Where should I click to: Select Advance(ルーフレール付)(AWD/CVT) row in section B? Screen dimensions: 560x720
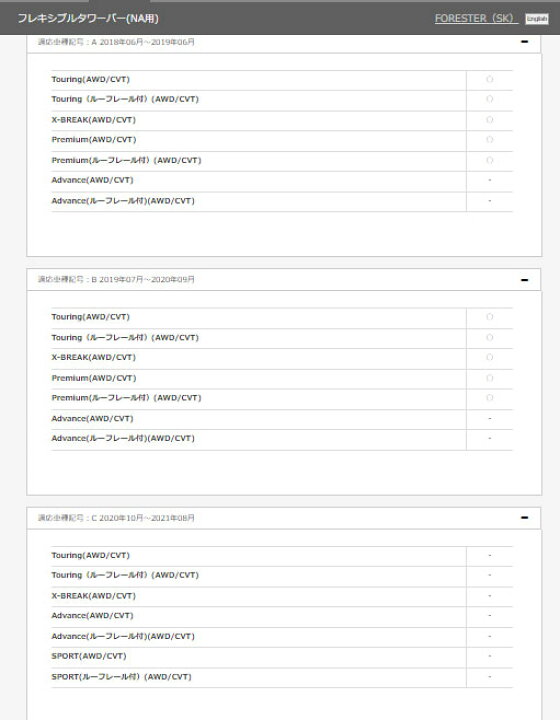click(282, 439)
